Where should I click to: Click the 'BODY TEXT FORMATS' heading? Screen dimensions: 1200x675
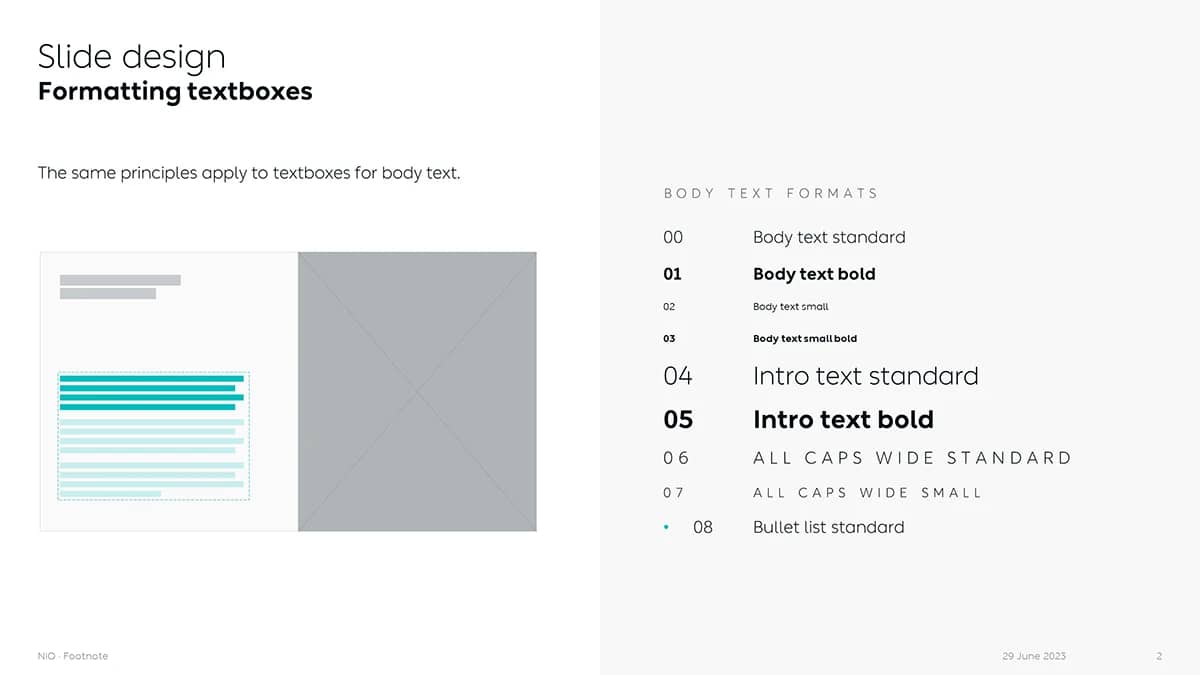(771, 193)
